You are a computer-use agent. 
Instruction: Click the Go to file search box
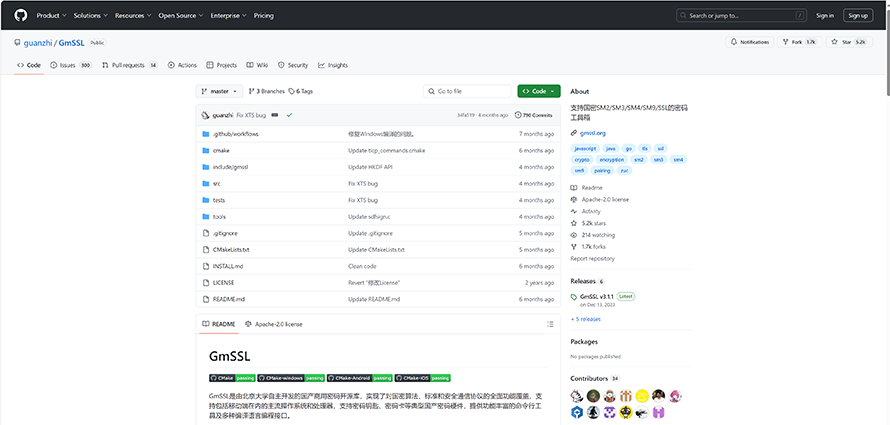point(467,91)
